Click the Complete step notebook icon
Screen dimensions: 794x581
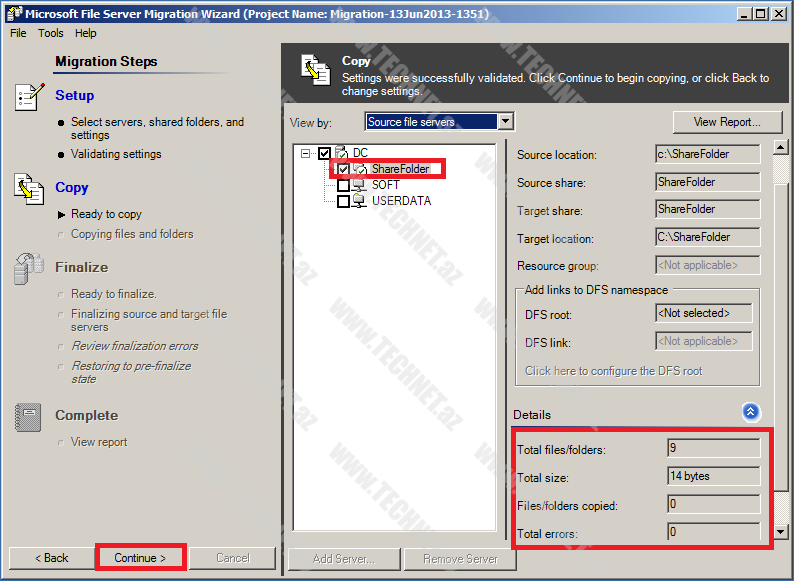click(x=29, y=416)
